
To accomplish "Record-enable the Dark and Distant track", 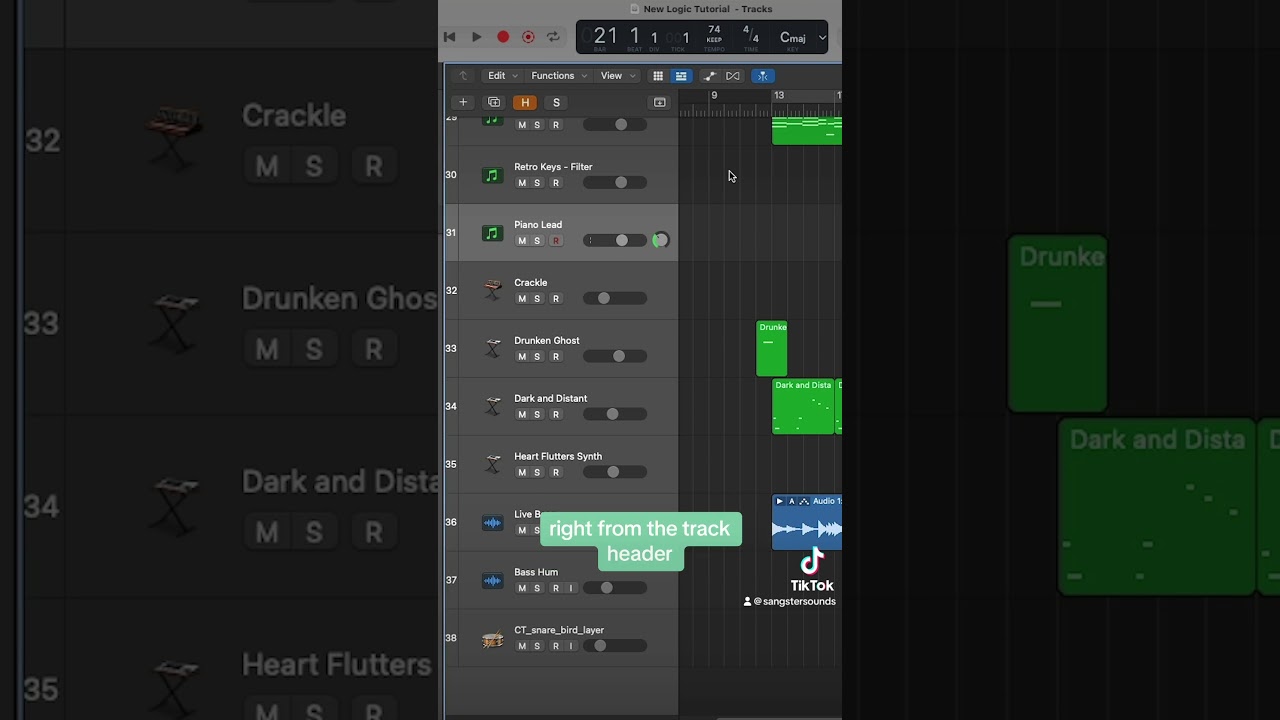I will coord(556,415).
